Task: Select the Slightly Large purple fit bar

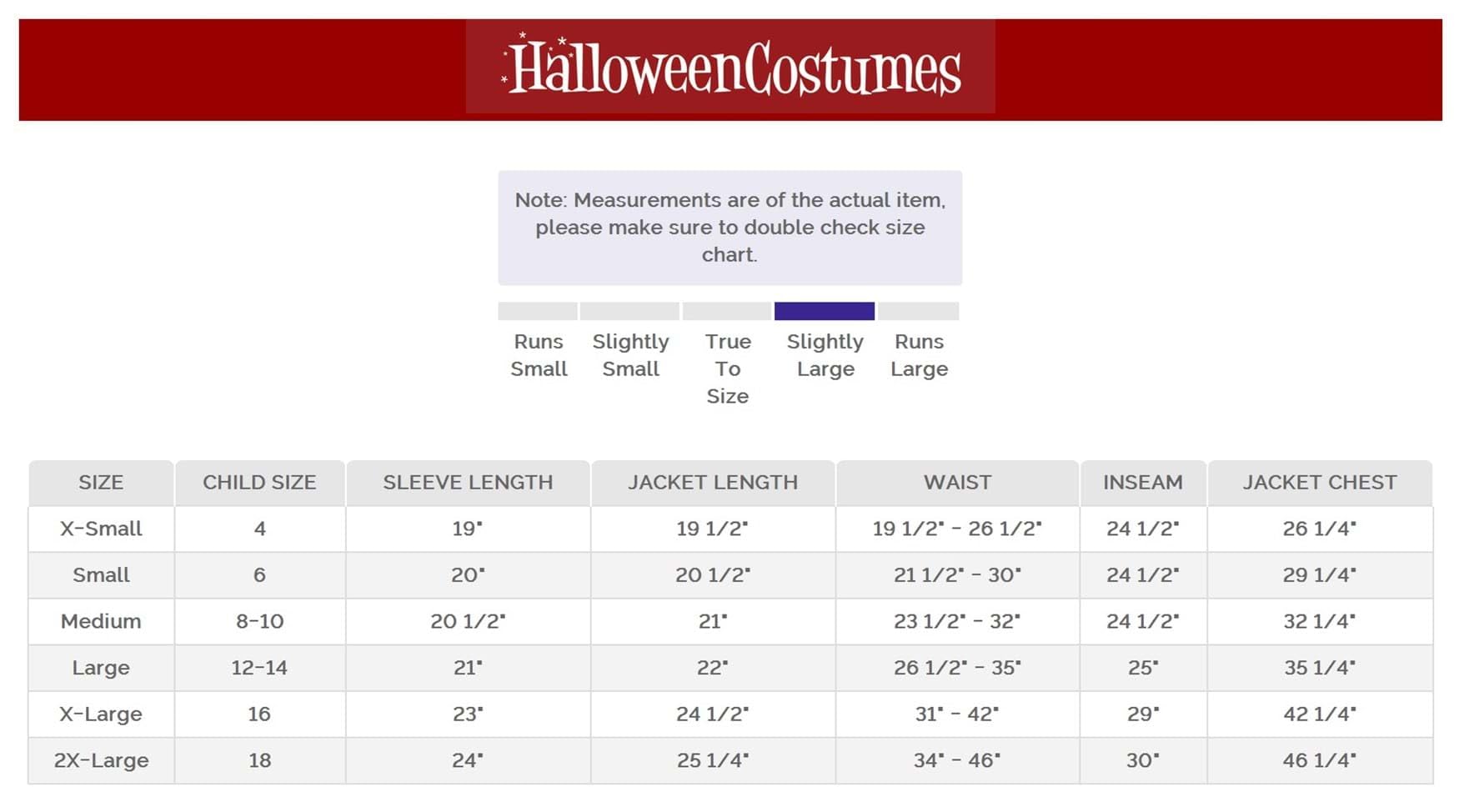Action: pyautogui.click(x=825, y=311)
